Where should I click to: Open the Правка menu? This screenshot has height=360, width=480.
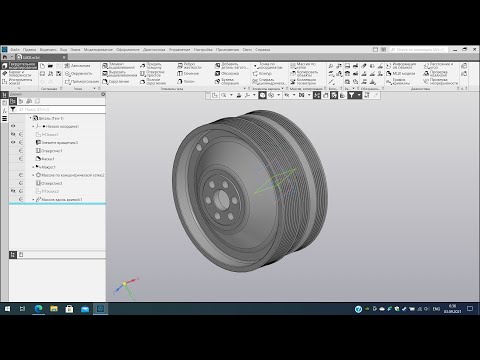[x=30, y=49]
